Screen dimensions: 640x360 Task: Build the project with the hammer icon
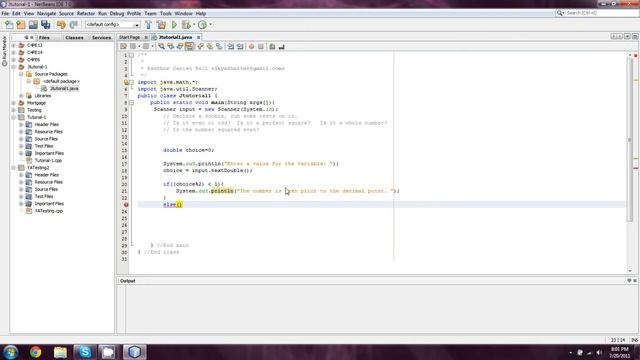(149, 25)
